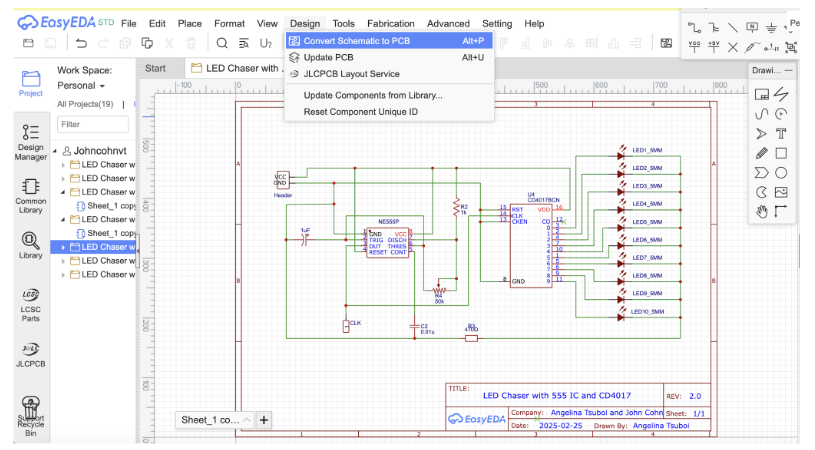
Task: Open the Design Manager panel
Action: pos(30,141)
